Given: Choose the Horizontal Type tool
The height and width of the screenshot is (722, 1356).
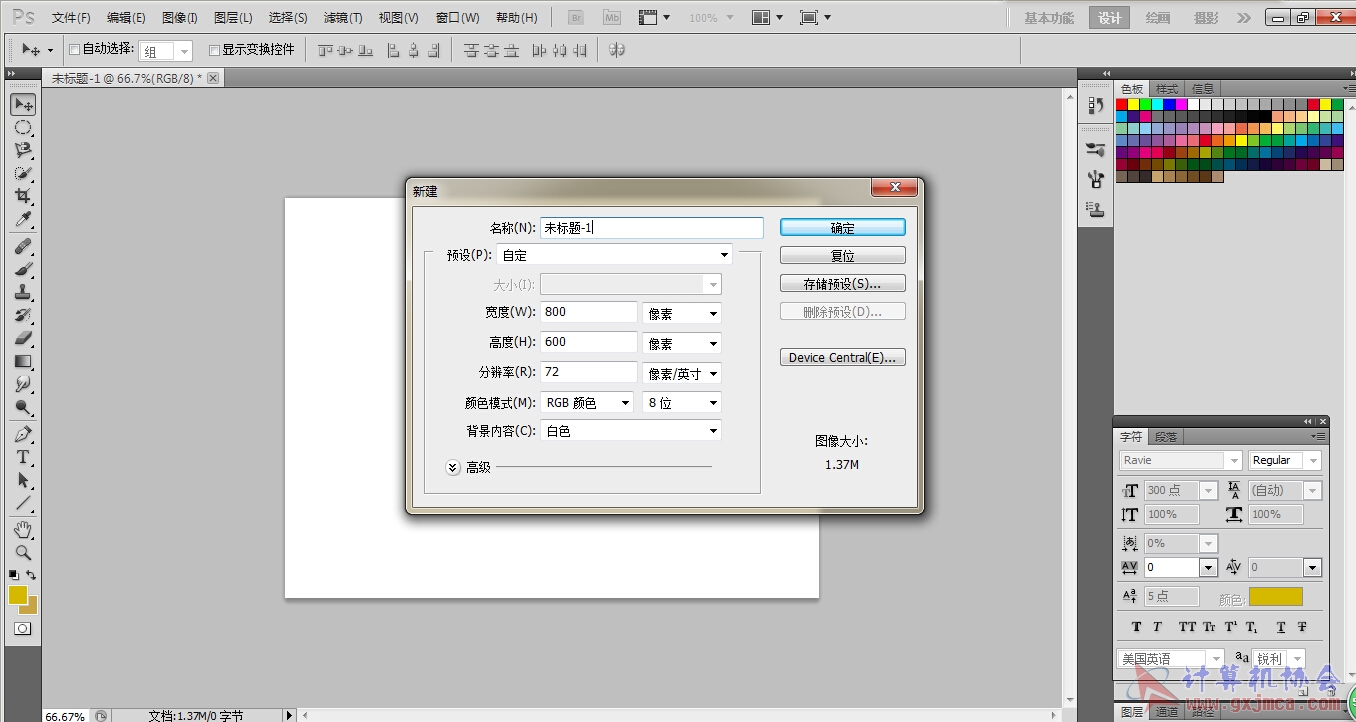Looking at the screenshot, I should (x=23, y=458).
